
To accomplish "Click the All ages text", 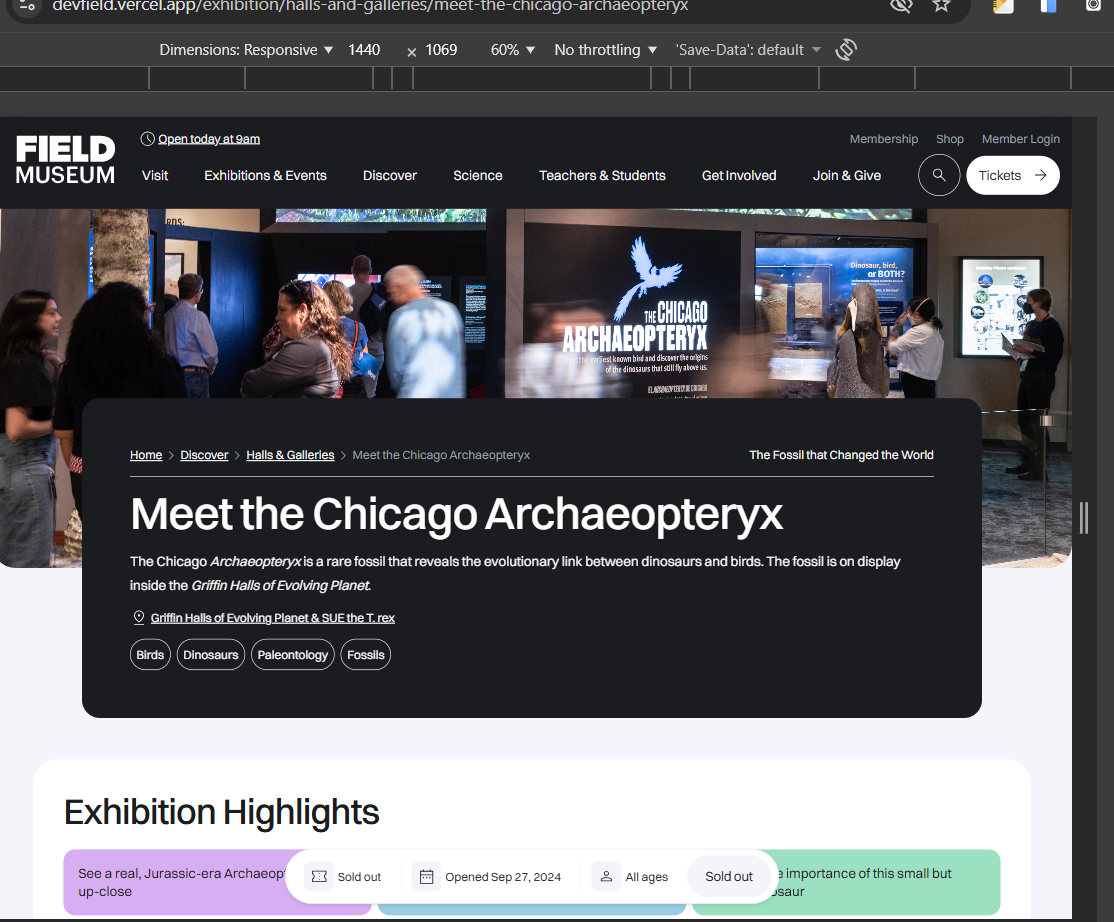I will click(647, 877).
